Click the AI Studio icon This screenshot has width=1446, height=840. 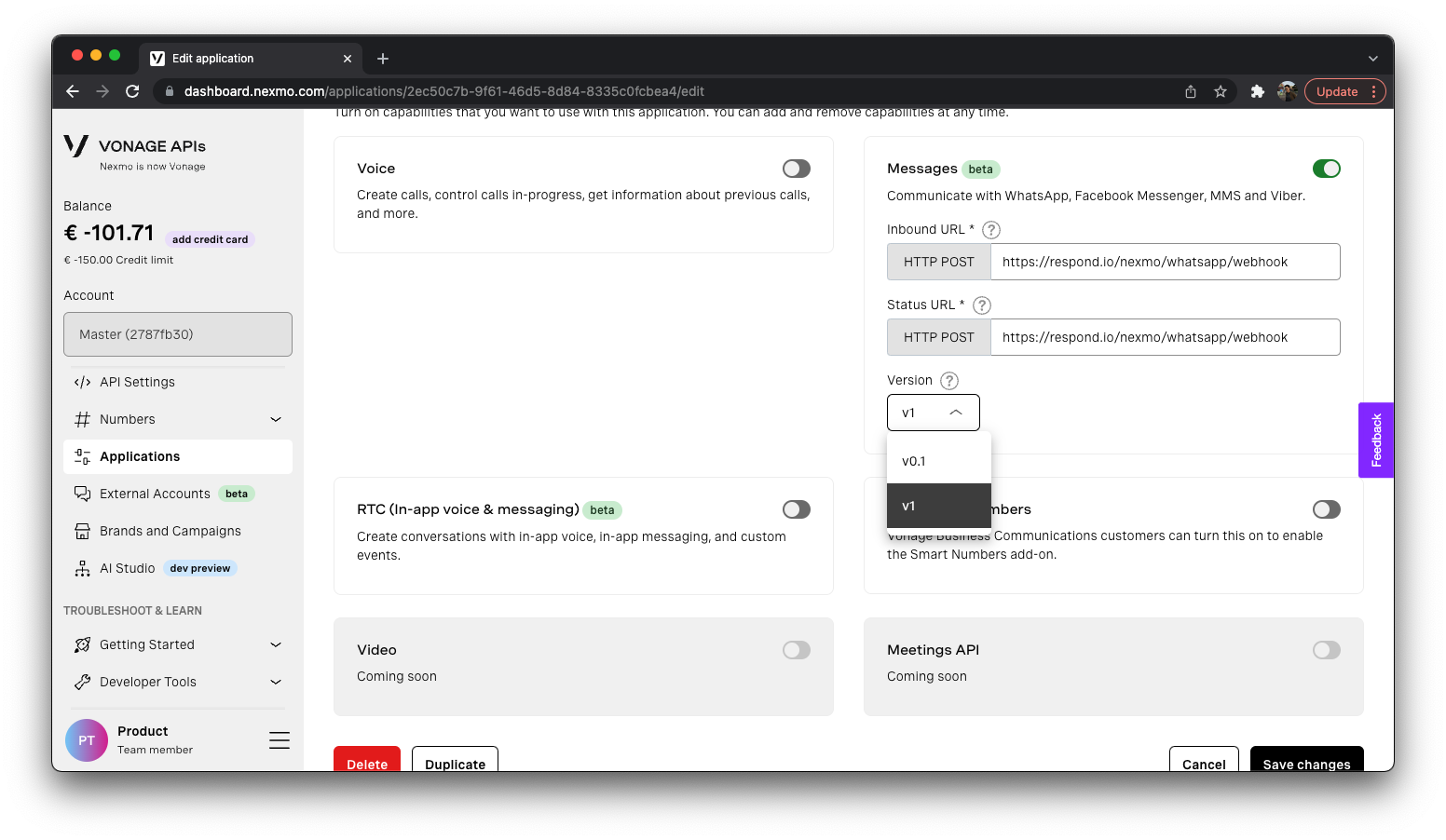(x=83, y=568)
